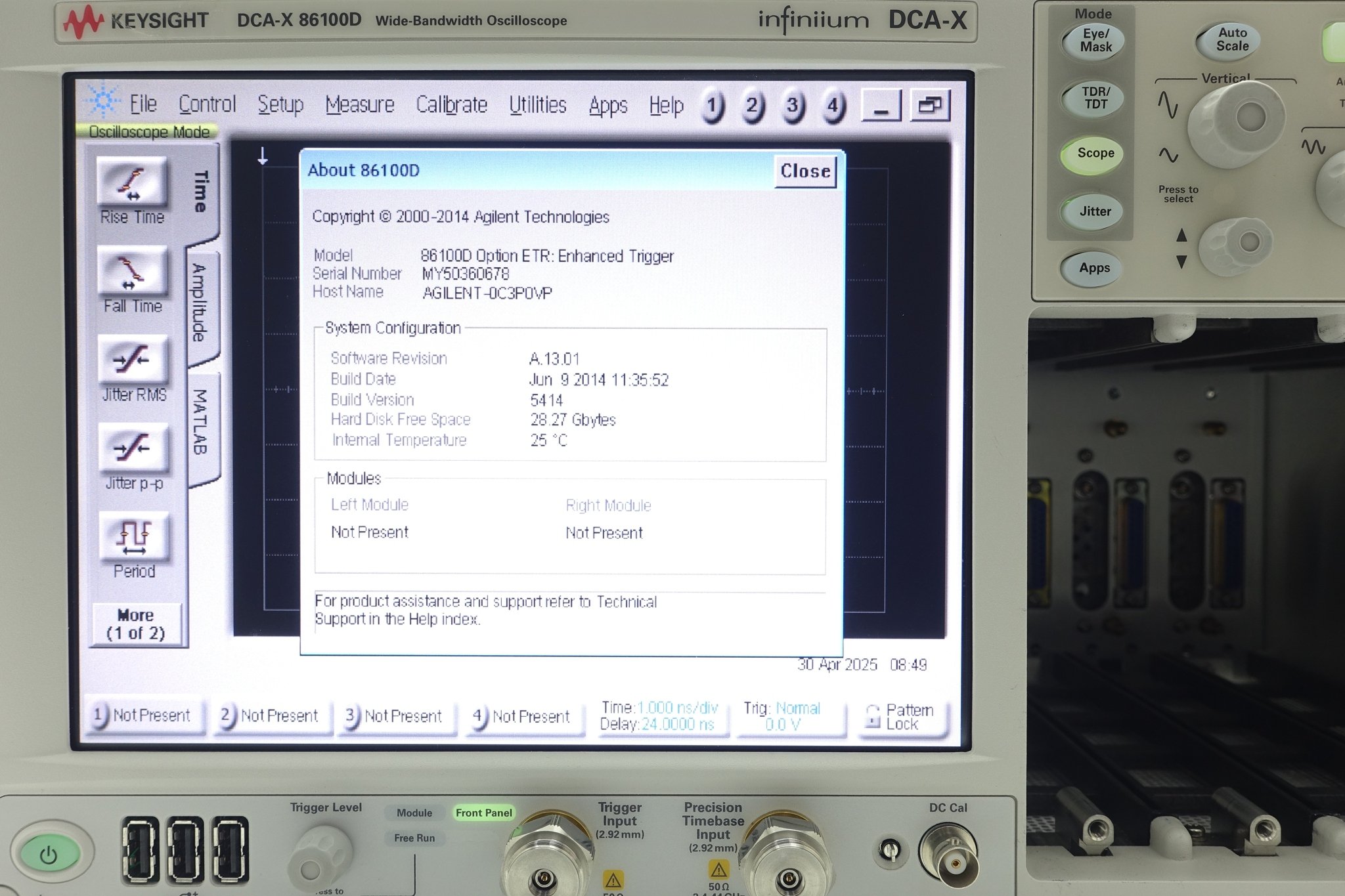This screenshot has height=896, width=1345.
Task: Select the Free Run trigger button
Action: tap(414, 838)
